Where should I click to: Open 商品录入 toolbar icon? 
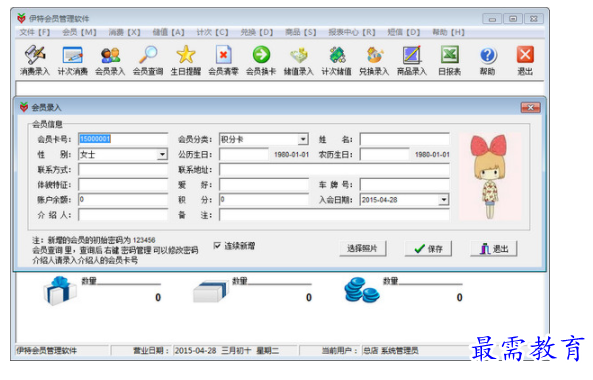tap(412, 60)
